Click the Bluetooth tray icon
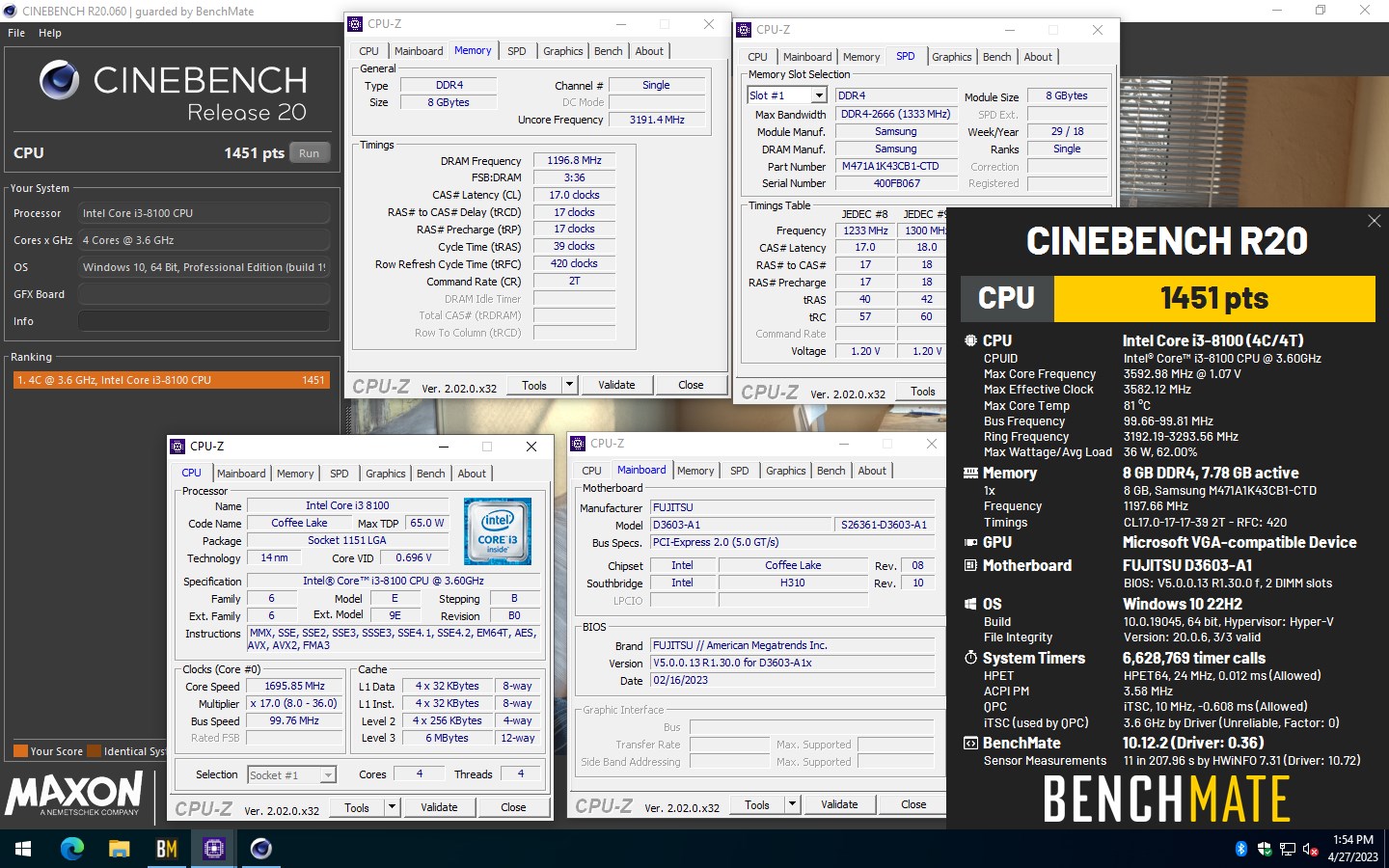Screen dimensions: 1389x868 tap(1241, 849)
